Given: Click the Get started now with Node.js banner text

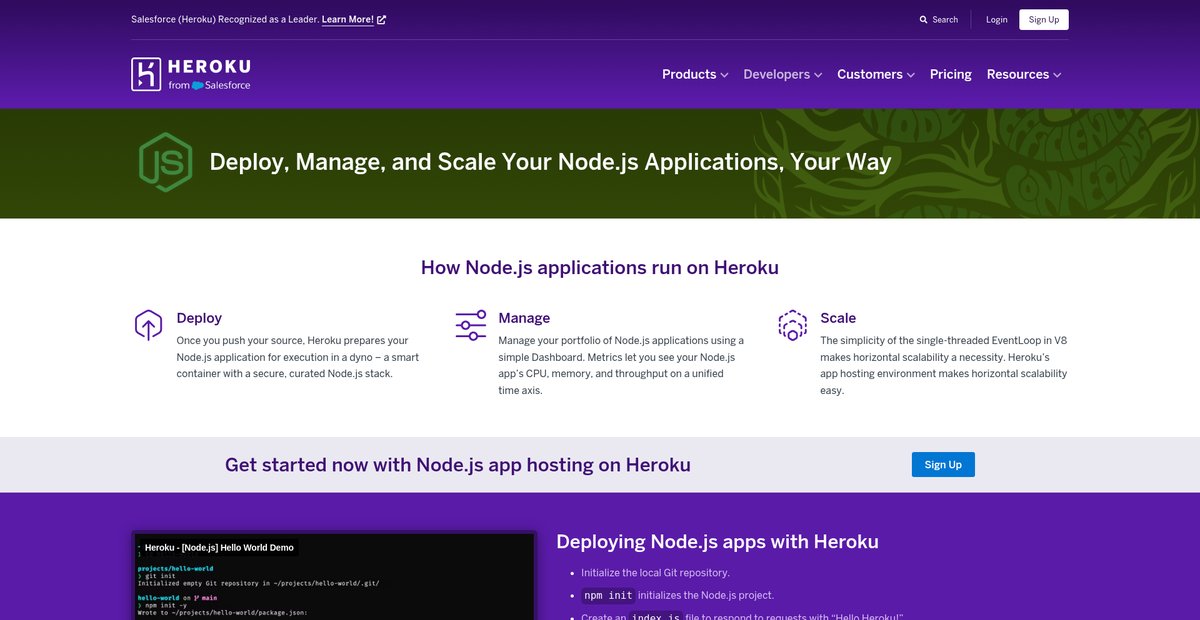Looking at the screenshot, I should (458, 465).
